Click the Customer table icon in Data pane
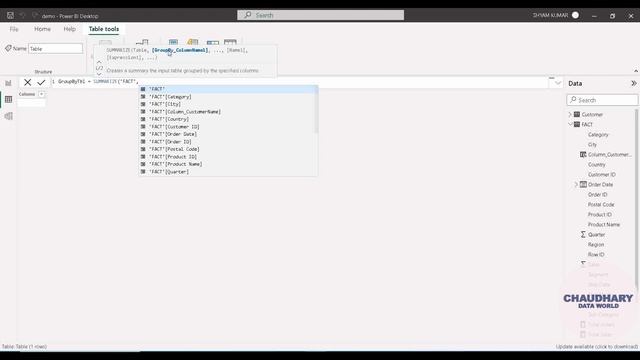The image size is (640, 360). pos(577,114)
